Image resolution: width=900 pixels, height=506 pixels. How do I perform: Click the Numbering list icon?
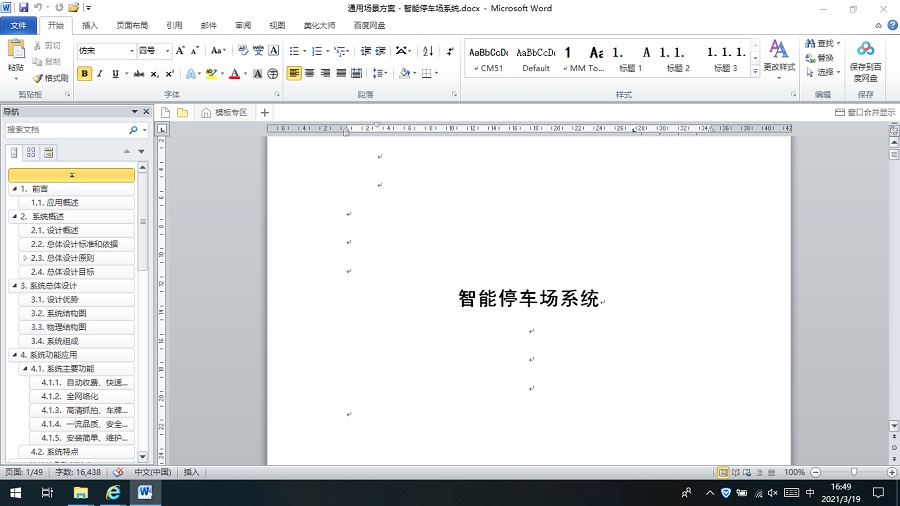coord(316,51)
